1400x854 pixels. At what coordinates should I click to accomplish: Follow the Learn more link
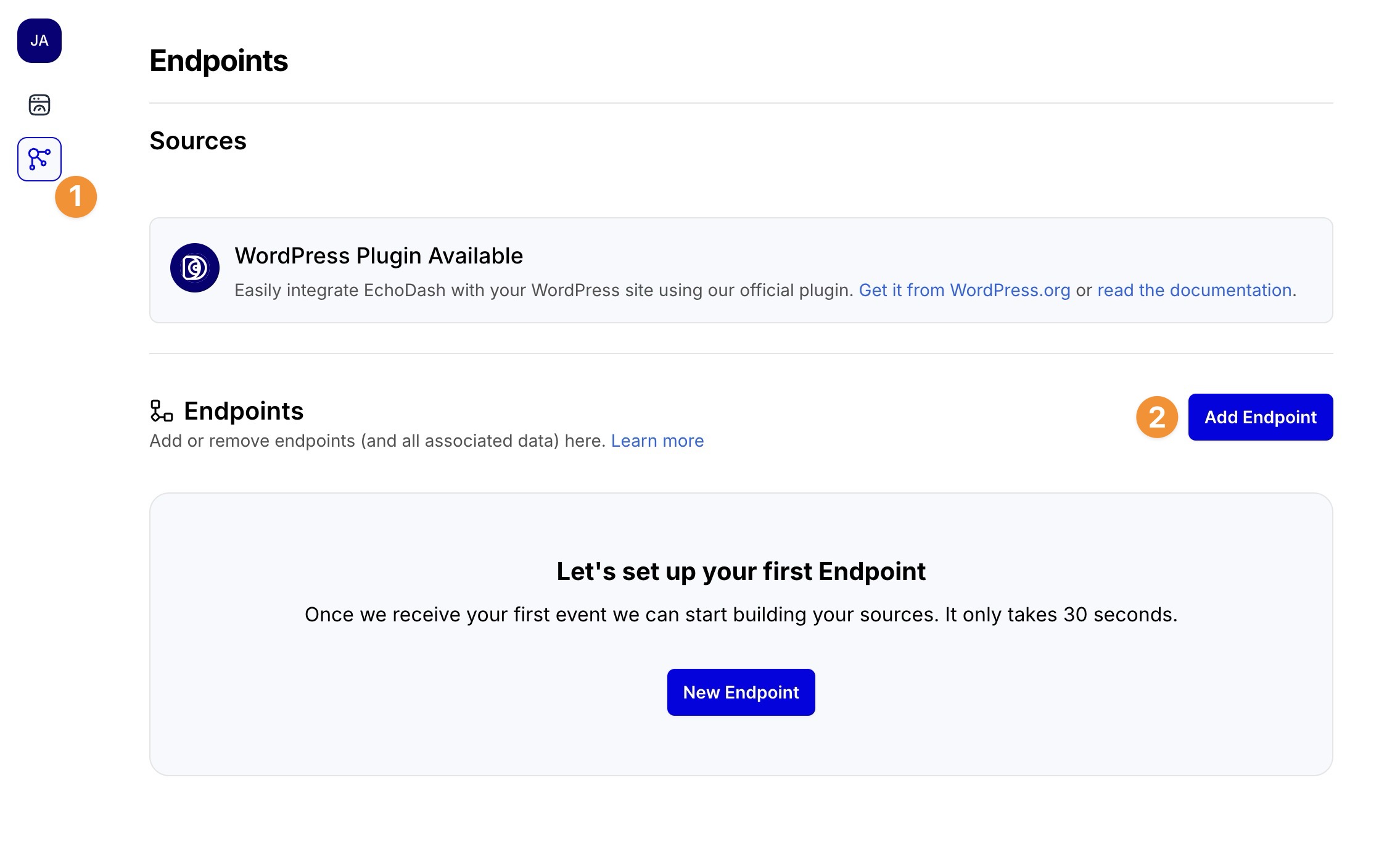[x=657, y=441]
